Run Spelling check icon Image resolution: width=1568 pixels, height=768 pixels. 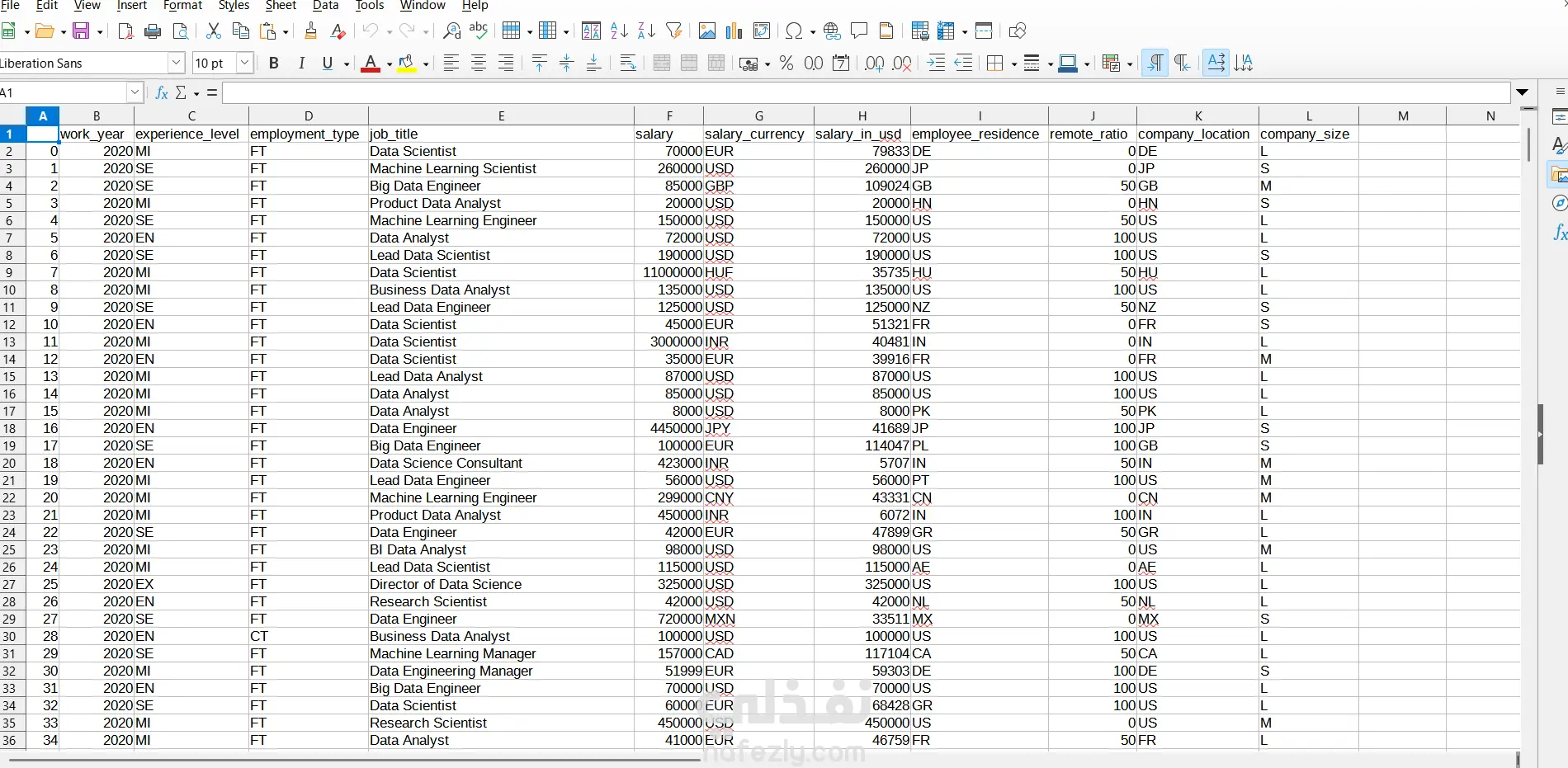coord(479,31)
